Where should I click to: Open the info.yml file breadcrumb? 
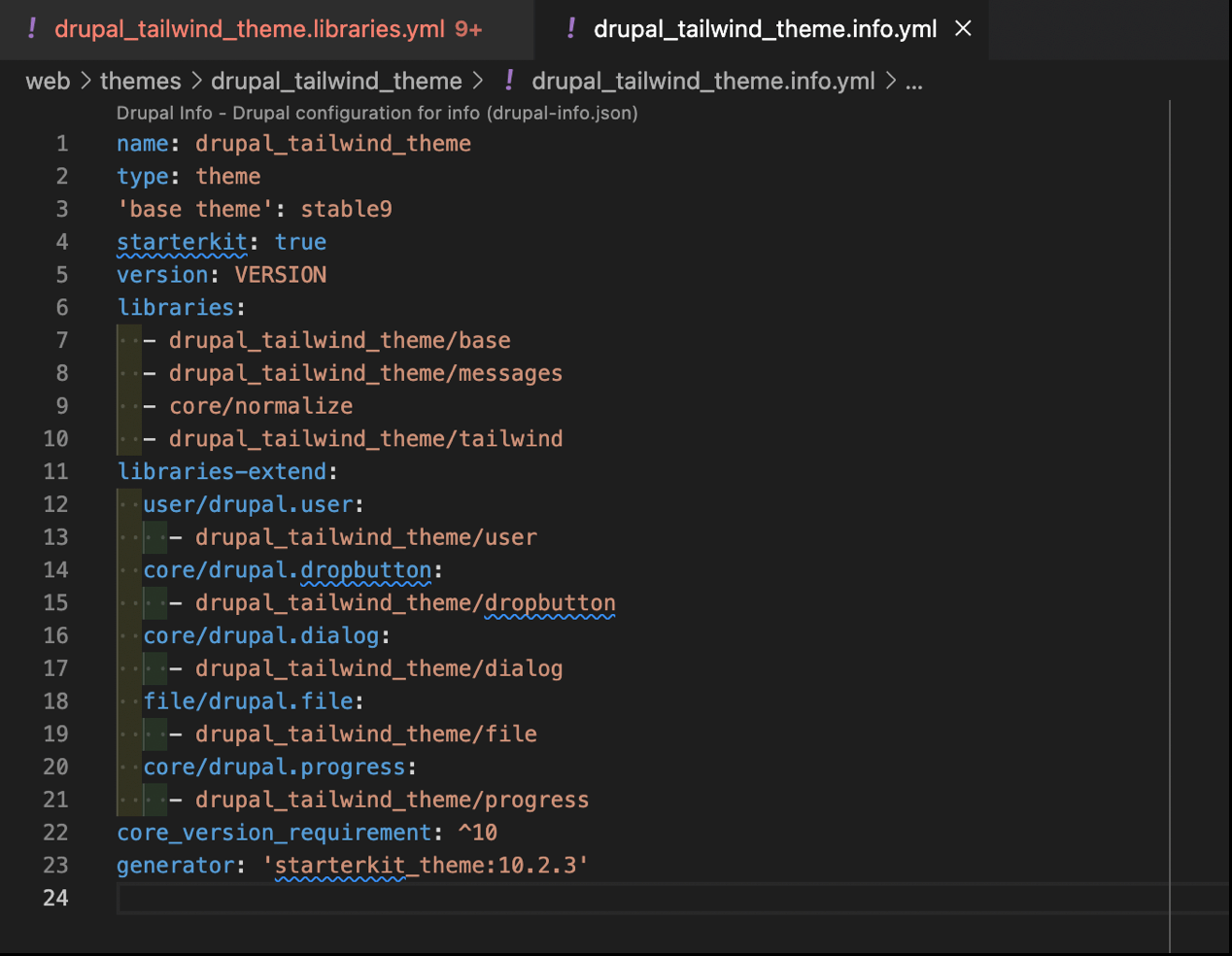[703, 81]
